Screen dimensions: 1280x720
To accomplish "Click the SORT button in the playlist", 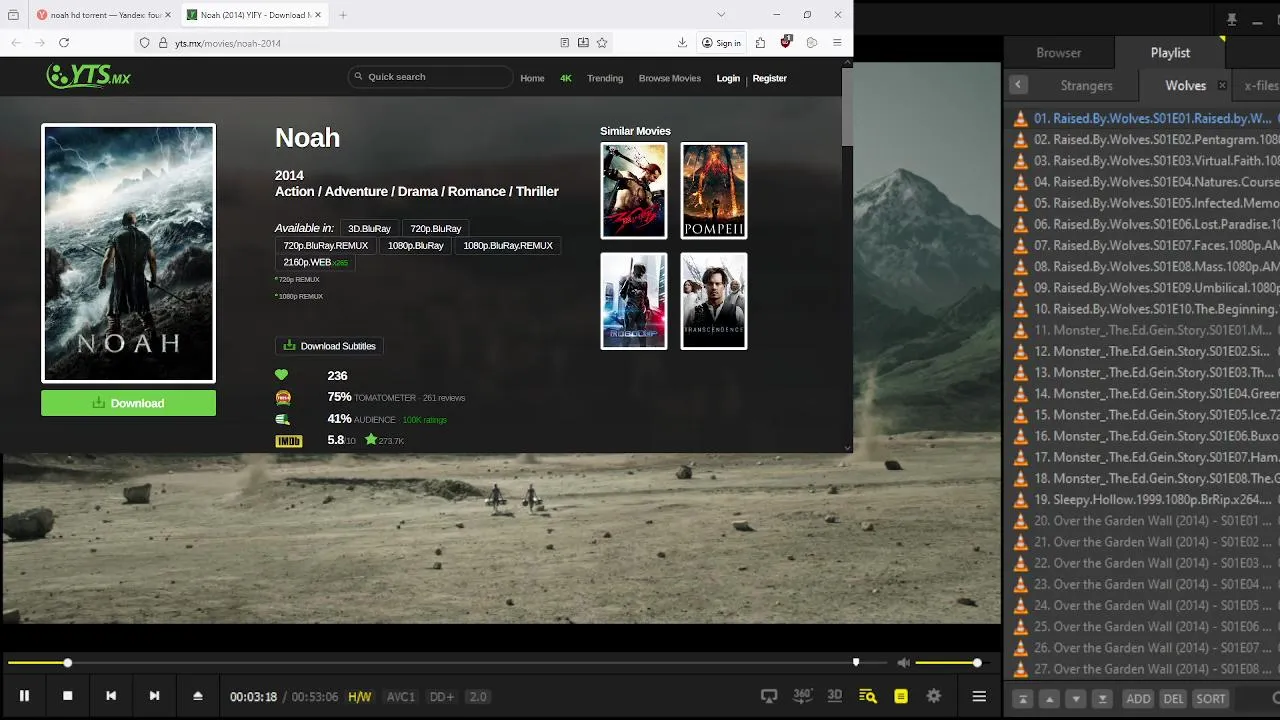I will (x=1211, y=698).
